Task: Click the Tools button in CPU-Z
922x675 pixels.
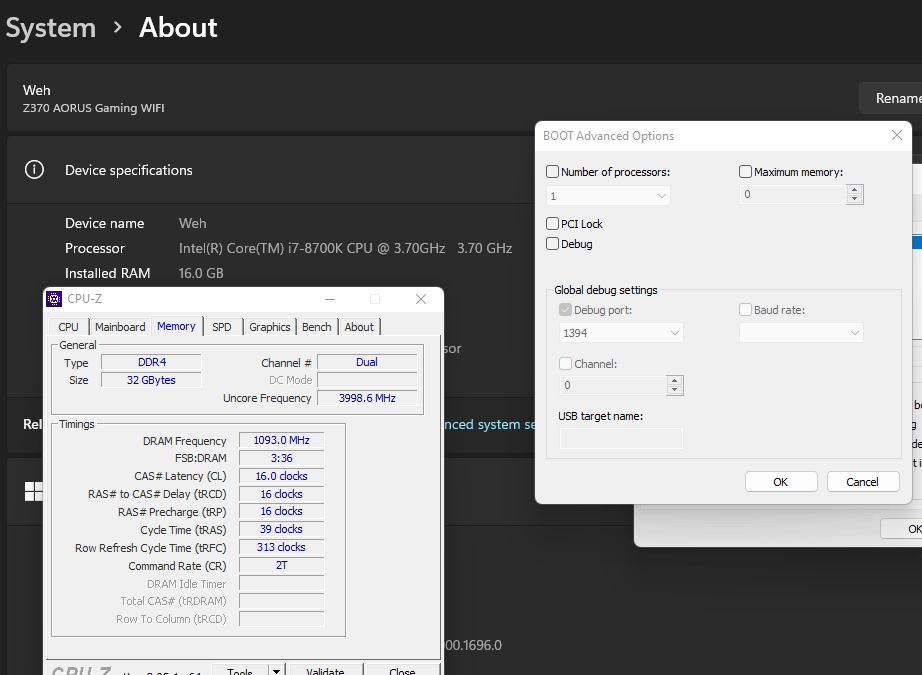Action: click(x=239, y=671)
